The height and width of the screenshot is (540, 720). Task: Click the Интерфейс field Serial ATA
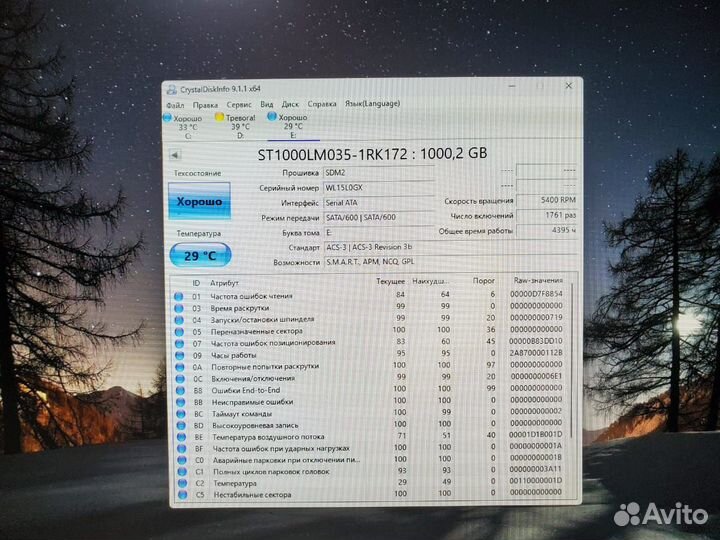click(378, 202)
